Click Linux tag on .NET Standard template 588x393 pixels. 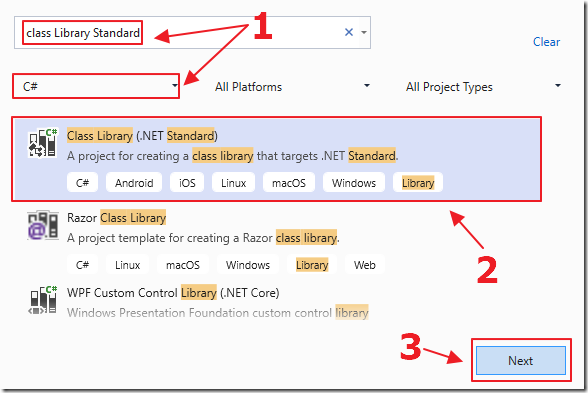[233, 183]
